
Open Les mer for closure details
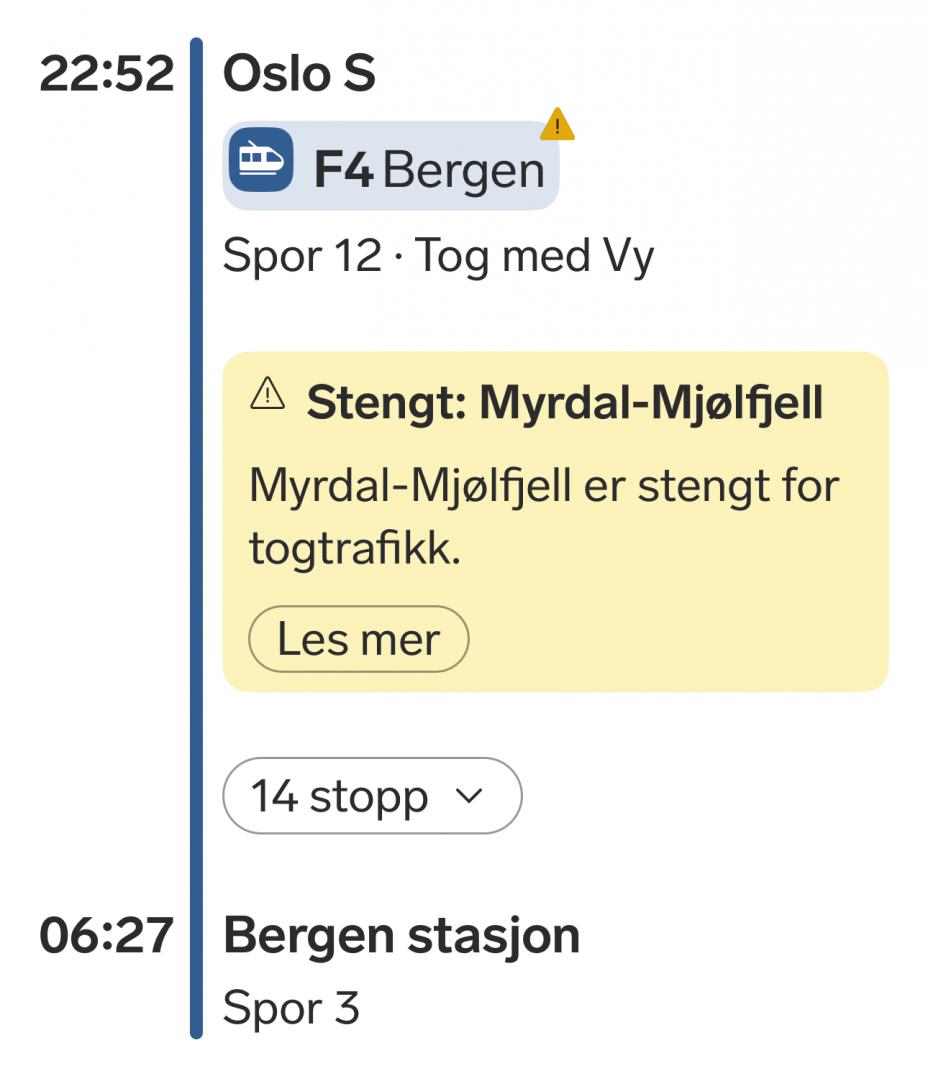click(358, 639)
